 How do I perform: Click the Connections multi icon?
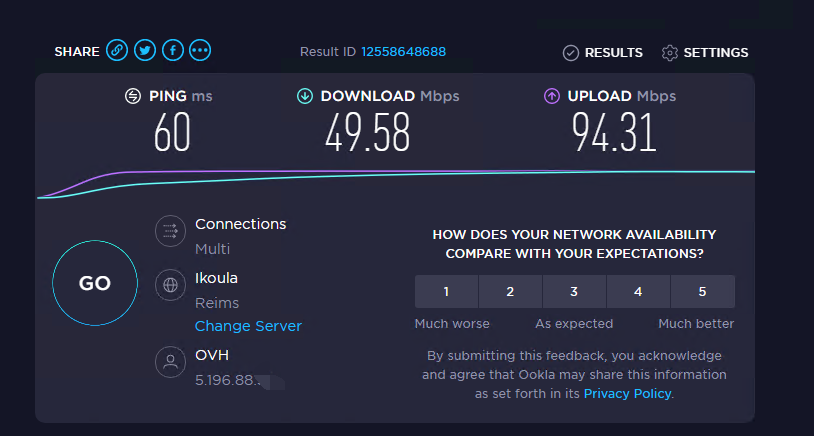coord(170,232)
